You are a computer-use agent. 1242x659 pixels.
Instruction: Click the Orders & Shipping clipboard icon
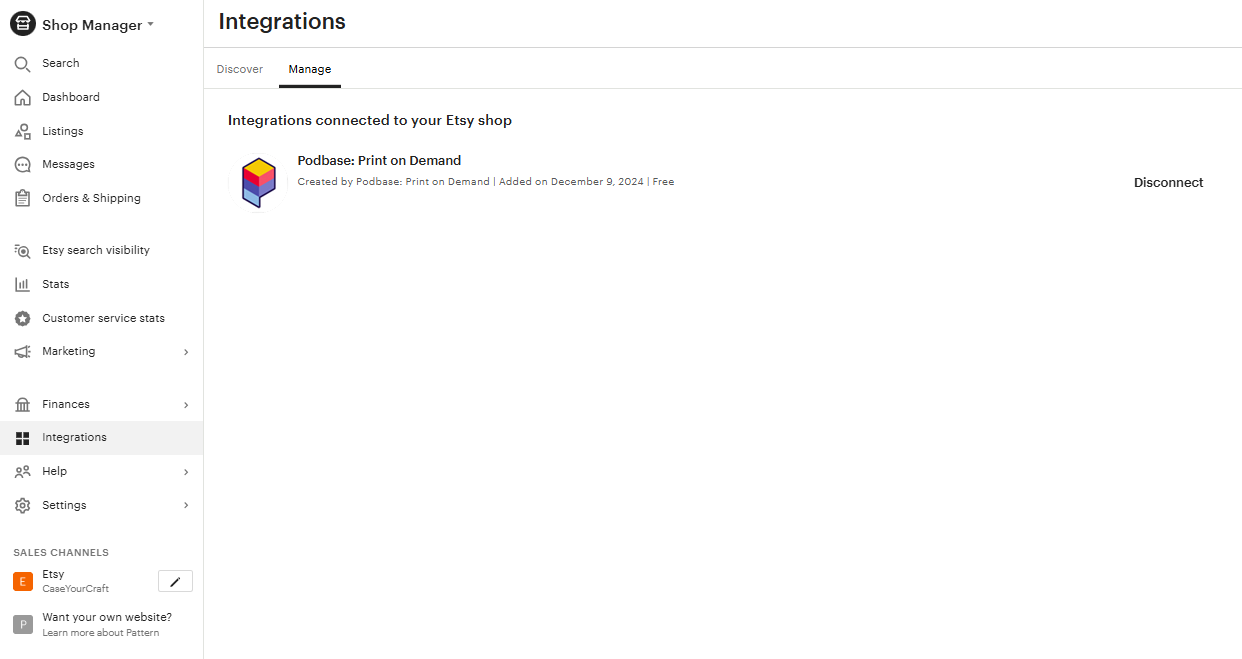(x=22, y=199)
